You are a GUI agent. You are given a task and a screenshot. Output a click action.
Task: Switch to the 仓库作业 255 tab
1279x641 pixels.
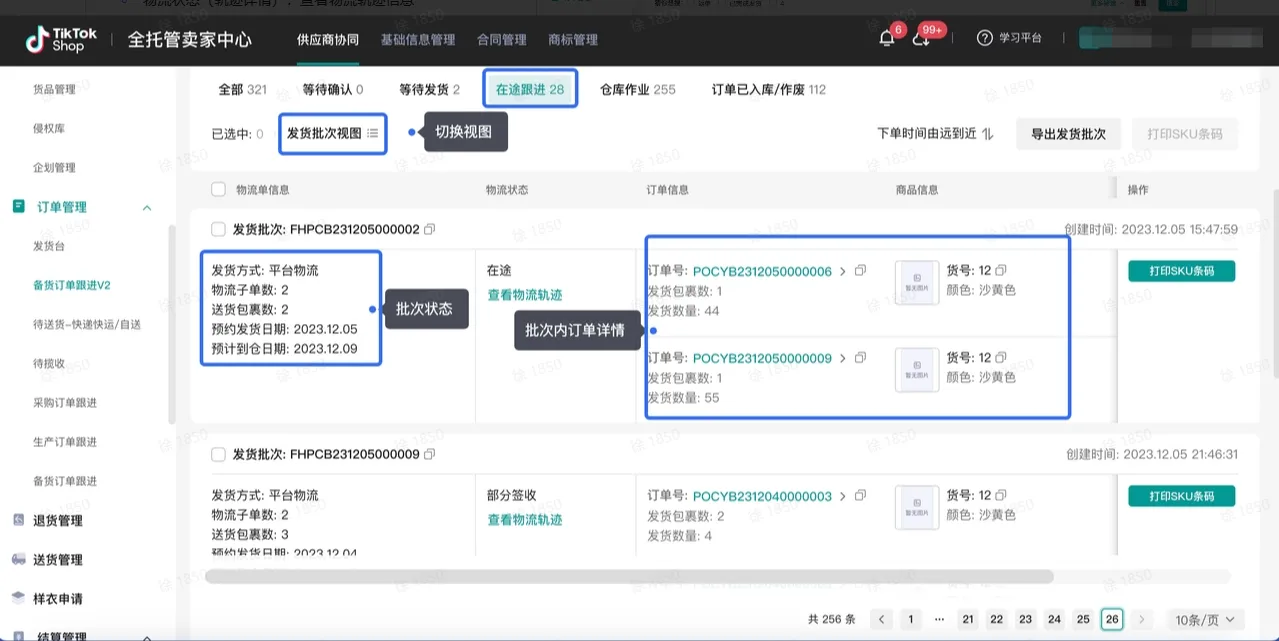pyautogui.click(x=638, y=89)
